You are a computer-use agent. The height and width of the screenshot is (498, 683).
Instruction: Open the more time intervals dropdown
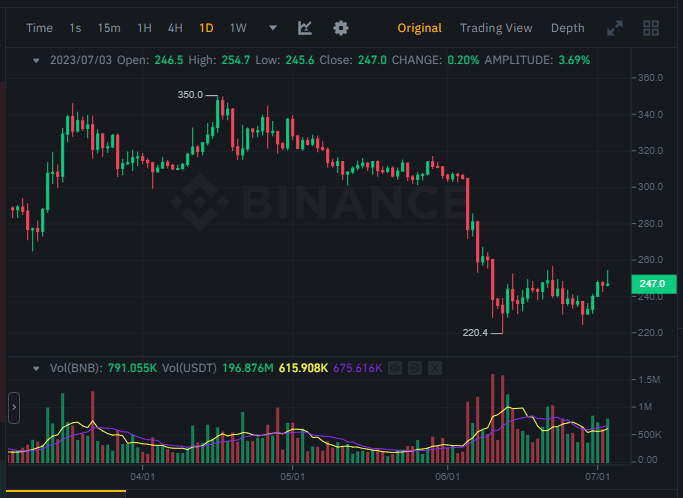point(273,28)
